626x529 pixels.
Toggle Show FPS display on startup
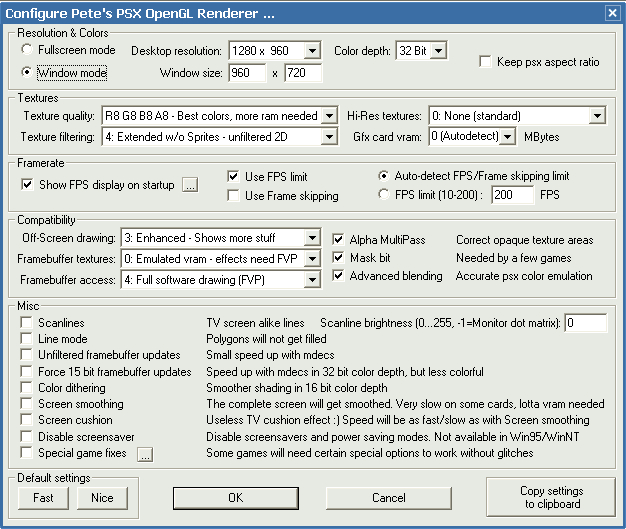click(27, 184)
